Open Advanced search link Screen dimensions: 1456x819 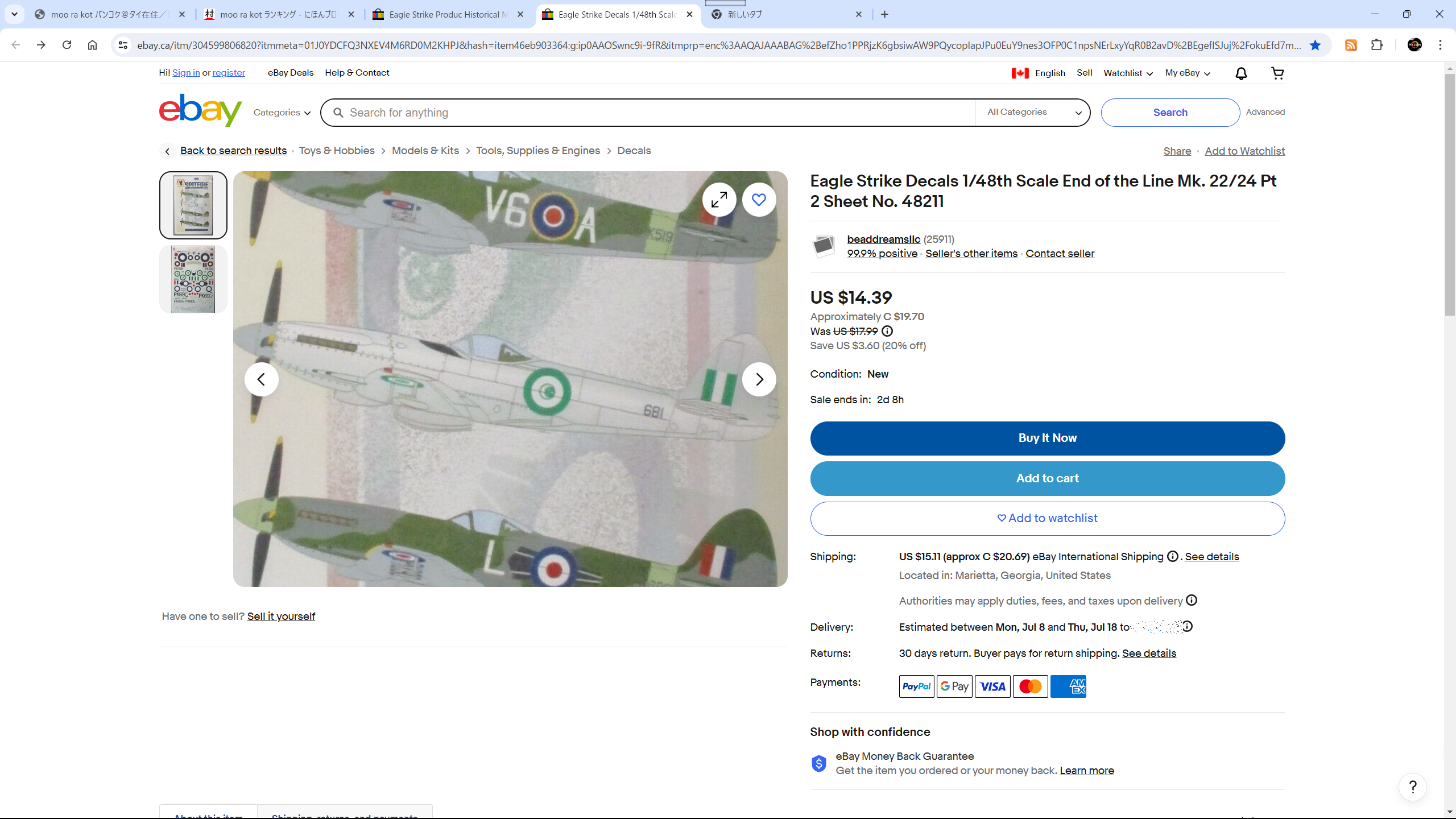[1265, 113]
